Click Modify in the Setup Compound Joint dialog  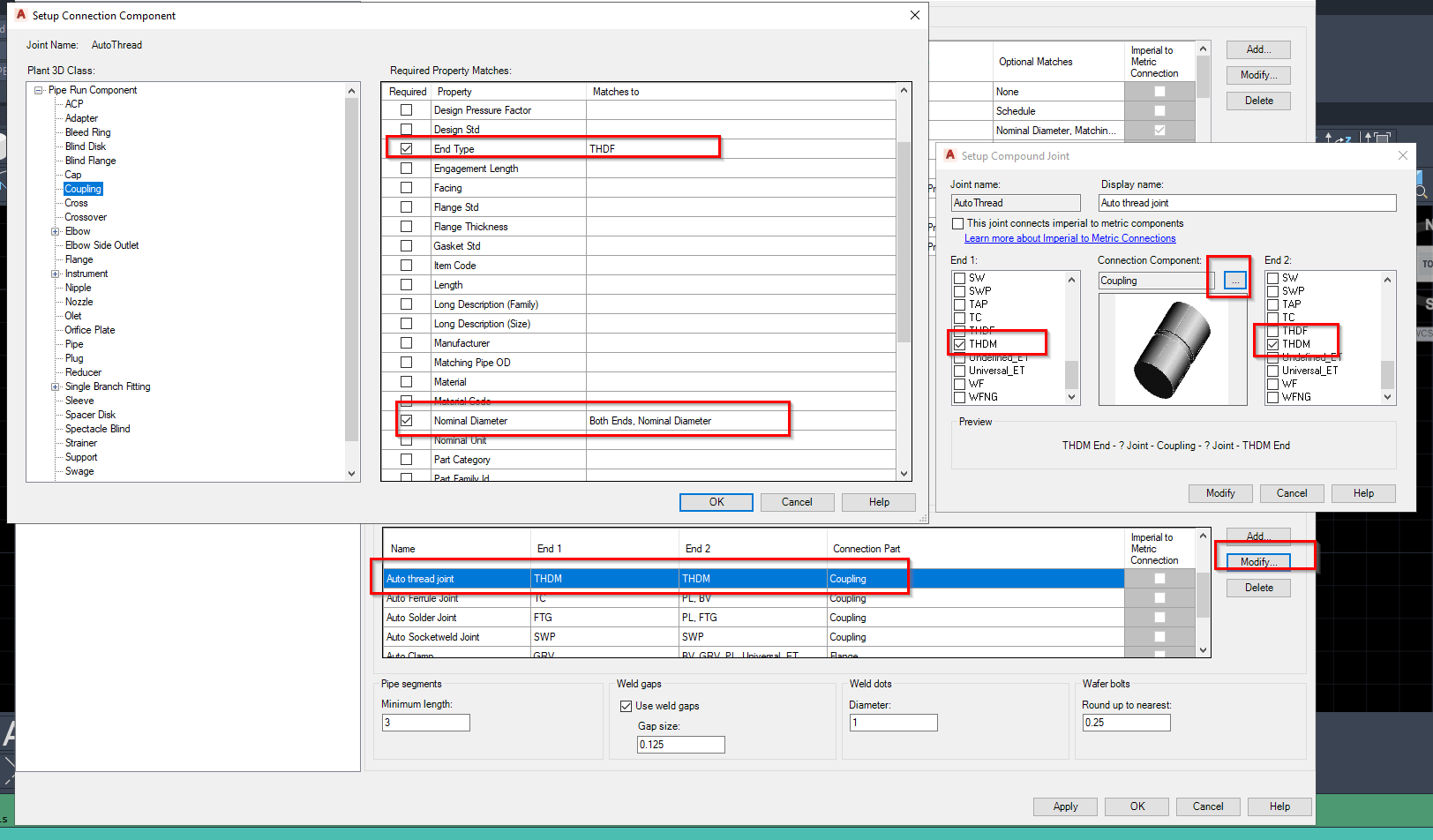[1219, 493]
